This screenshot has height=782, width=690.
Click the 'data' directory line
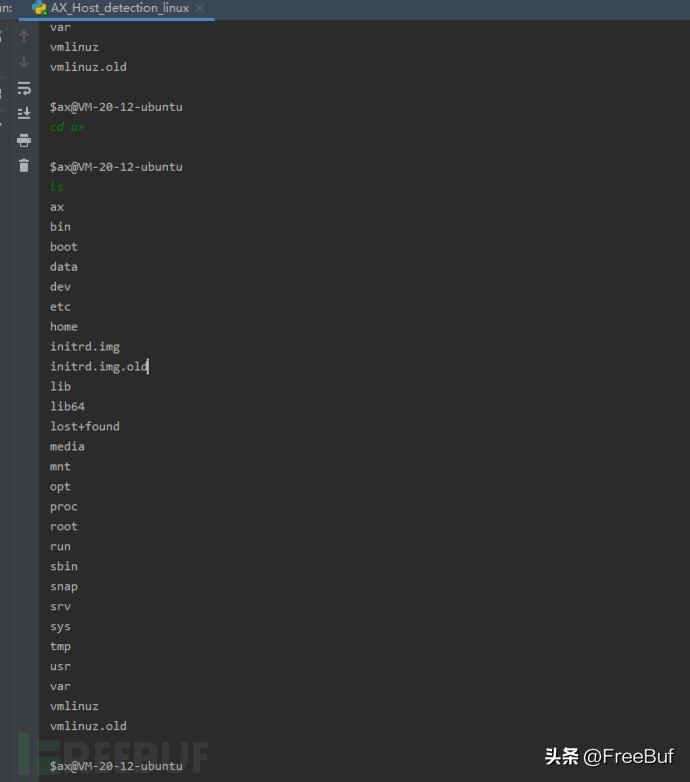pos(63,267)
